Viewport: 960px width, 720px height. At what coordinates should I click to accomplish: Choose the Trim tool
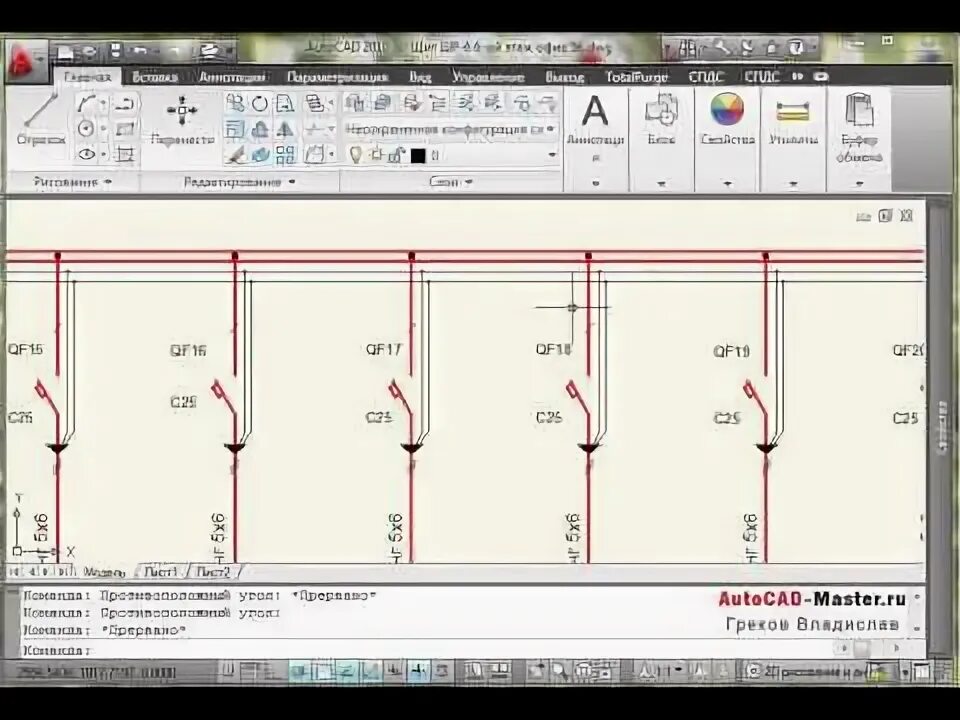(315, 129)
